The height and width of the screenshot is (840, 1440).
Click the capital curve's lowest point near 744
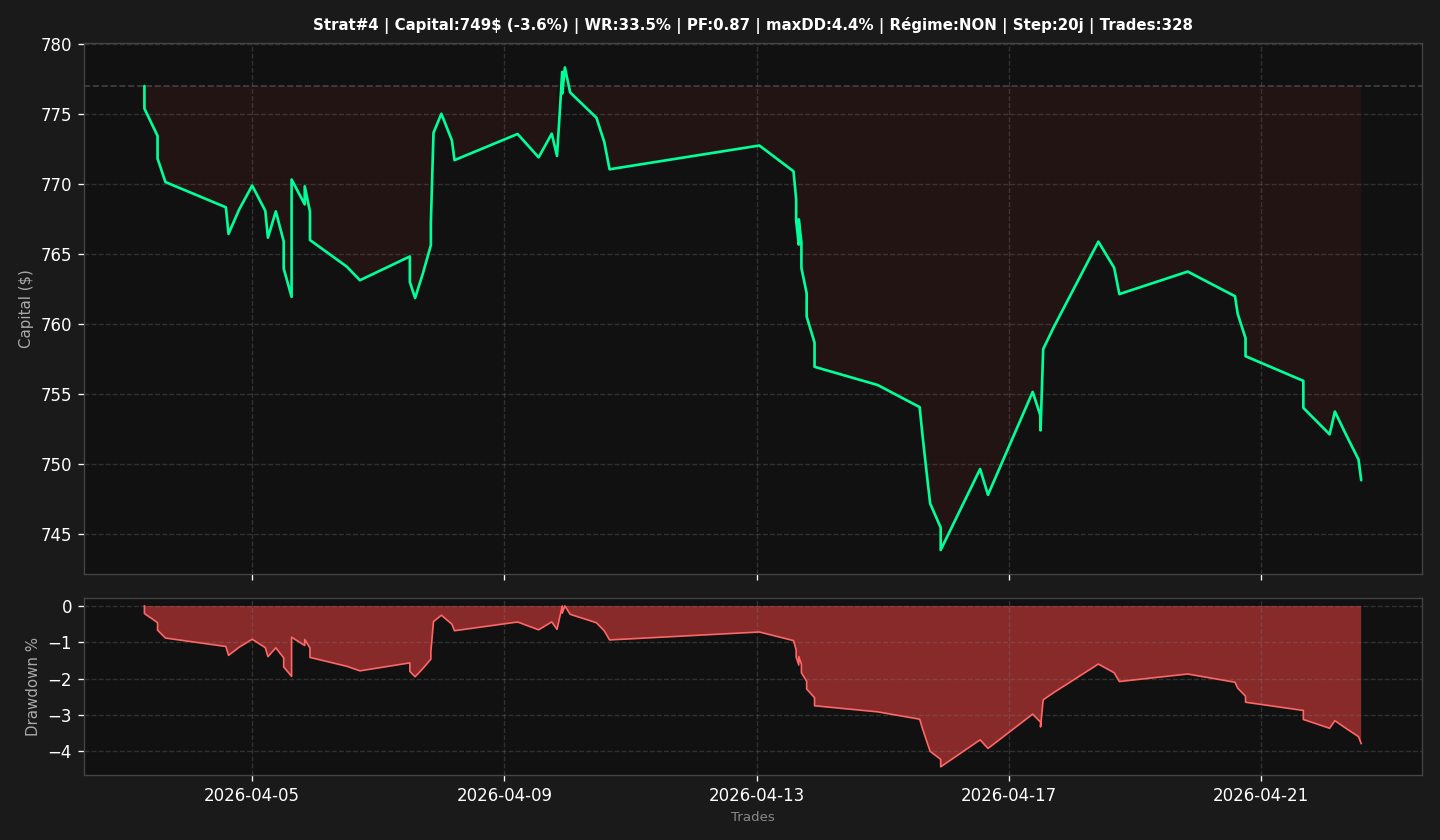click(x=940, y=549)
